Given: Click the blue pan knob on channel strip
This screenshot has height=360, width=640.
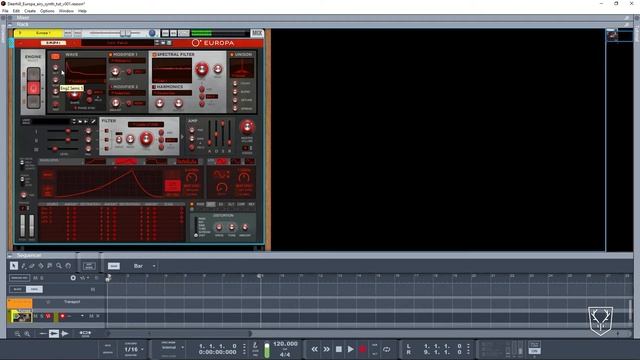Looking at the screenshot, I should (x=152, y=33).
